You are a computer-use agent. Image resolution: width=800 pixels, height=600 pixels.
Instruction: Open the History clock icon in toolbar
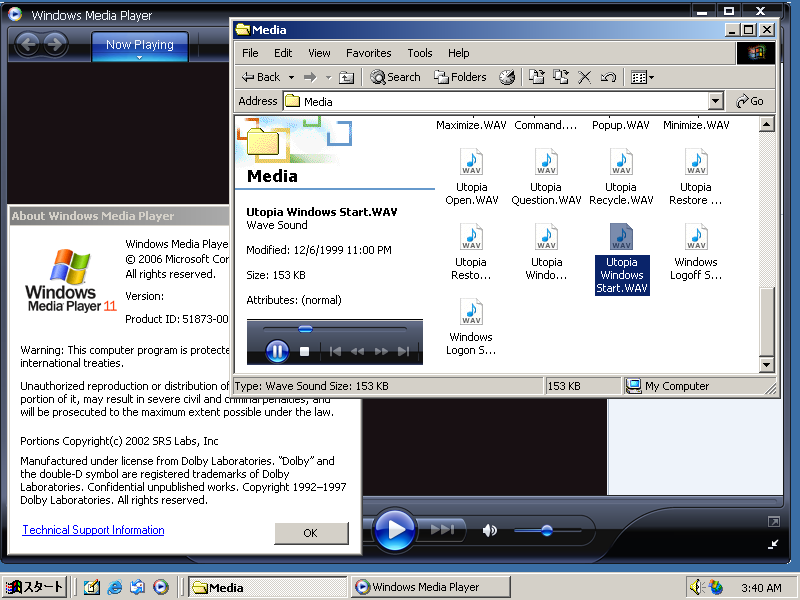pos(507,77)
